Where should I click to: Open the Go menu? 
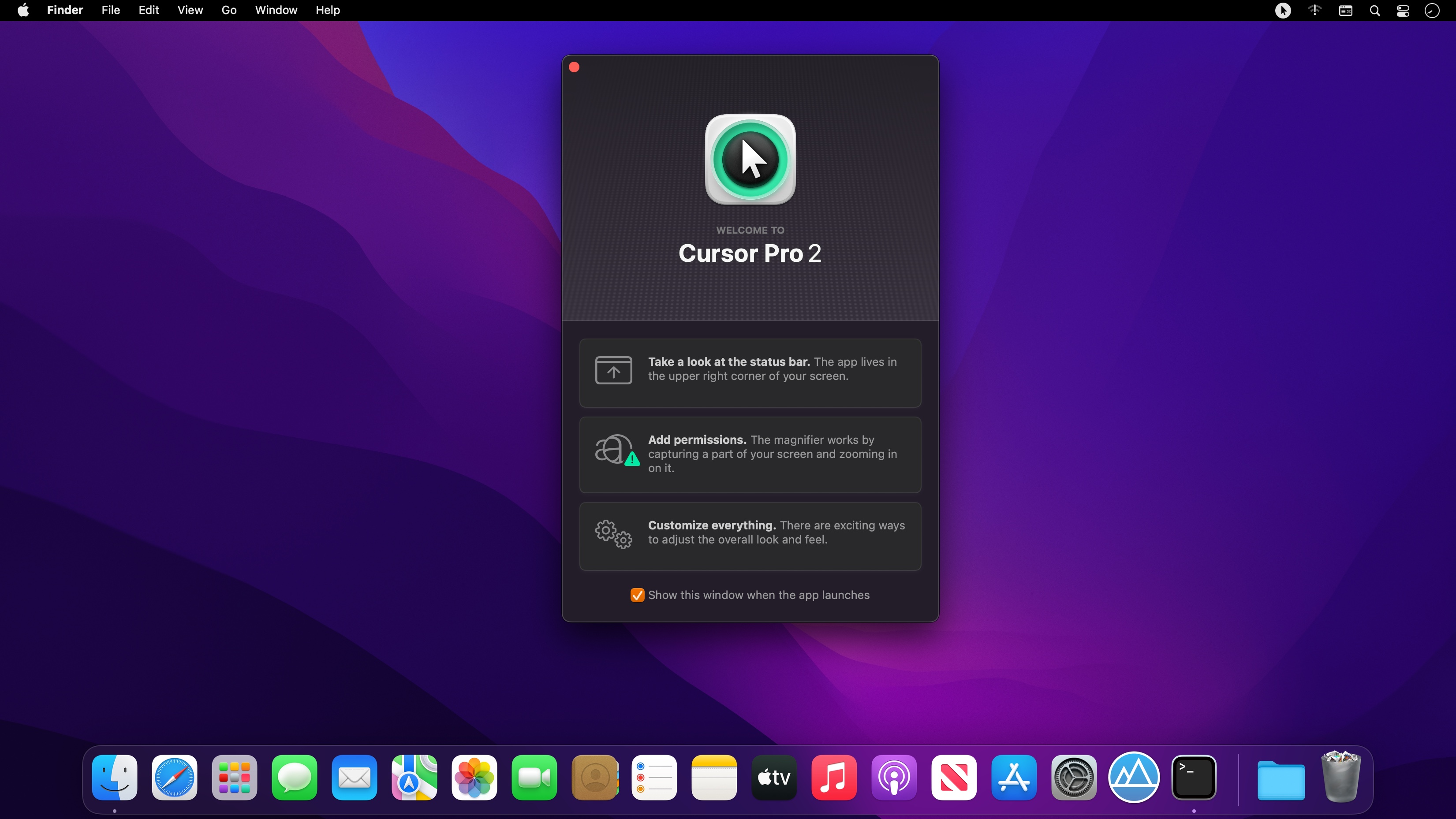(229, 10)
